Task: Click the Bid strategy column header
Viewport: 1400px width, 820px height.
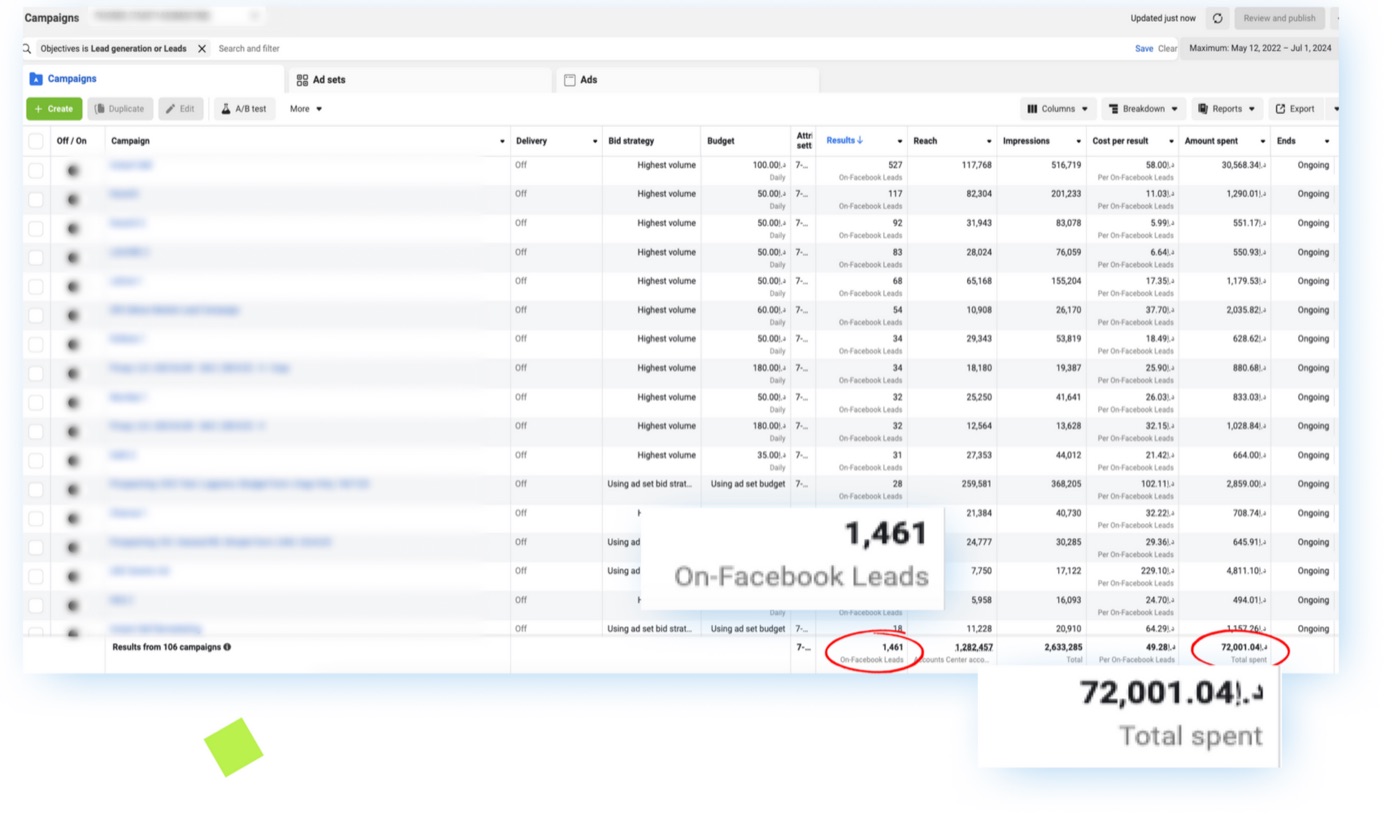Action: tap(652, 141)
